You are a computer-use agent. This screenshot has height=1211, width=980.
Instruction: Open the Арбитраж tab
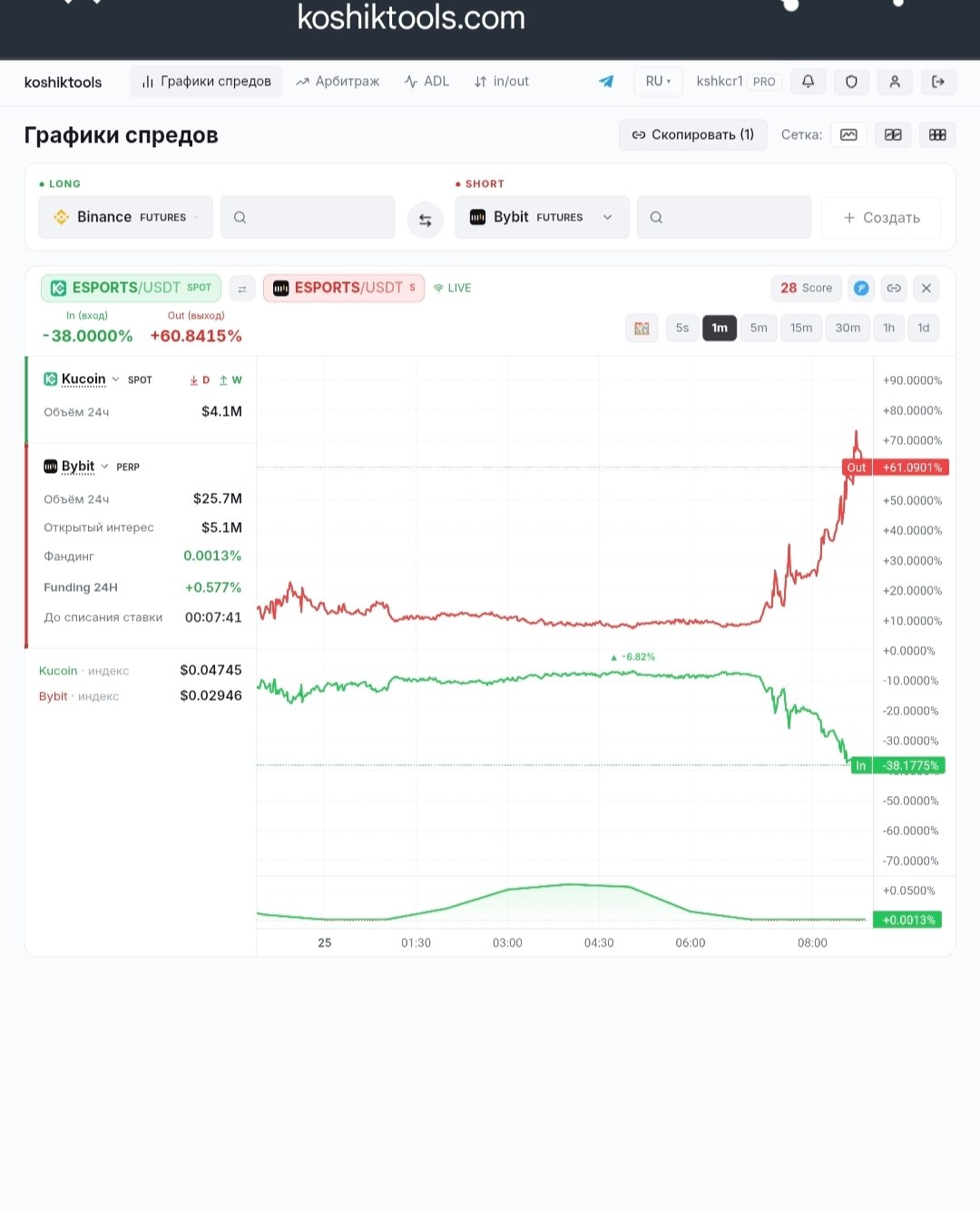[338, 82]
